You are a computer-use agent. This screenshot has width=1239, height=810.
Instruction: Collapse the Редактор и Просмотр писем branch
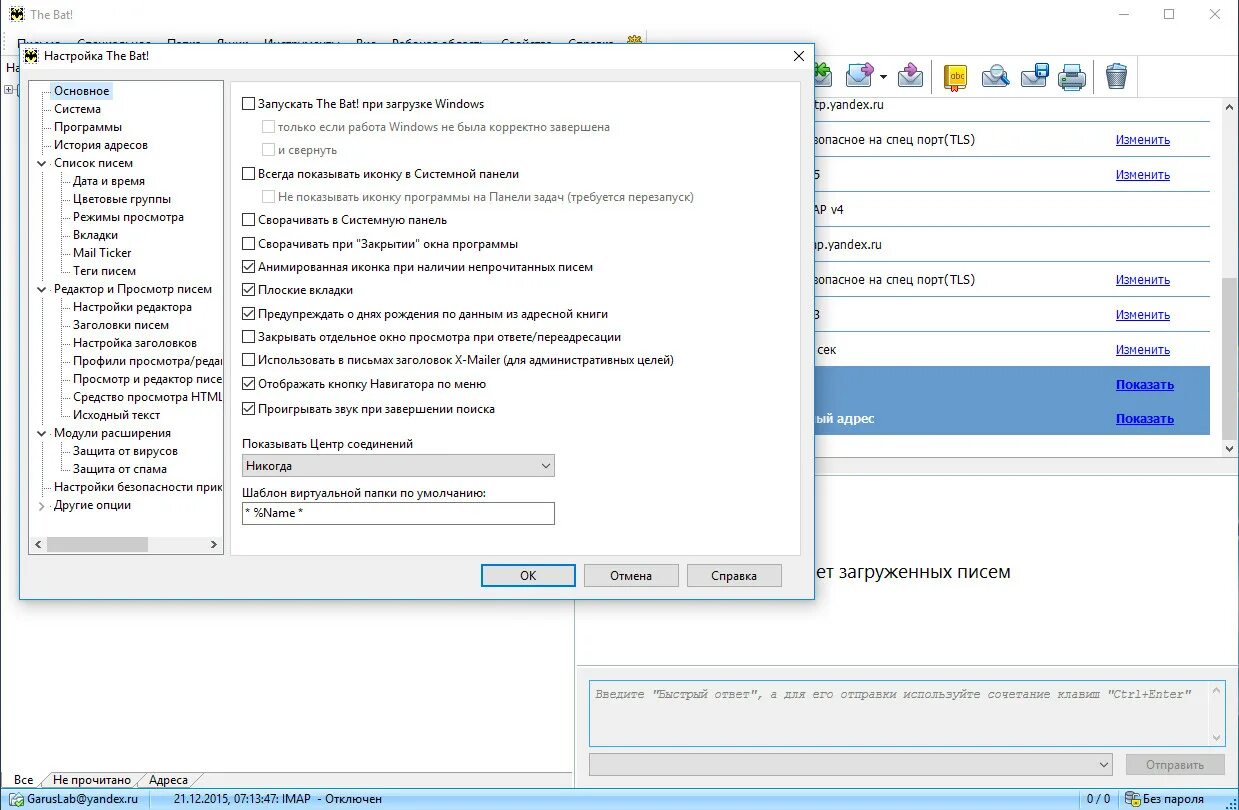42,289
